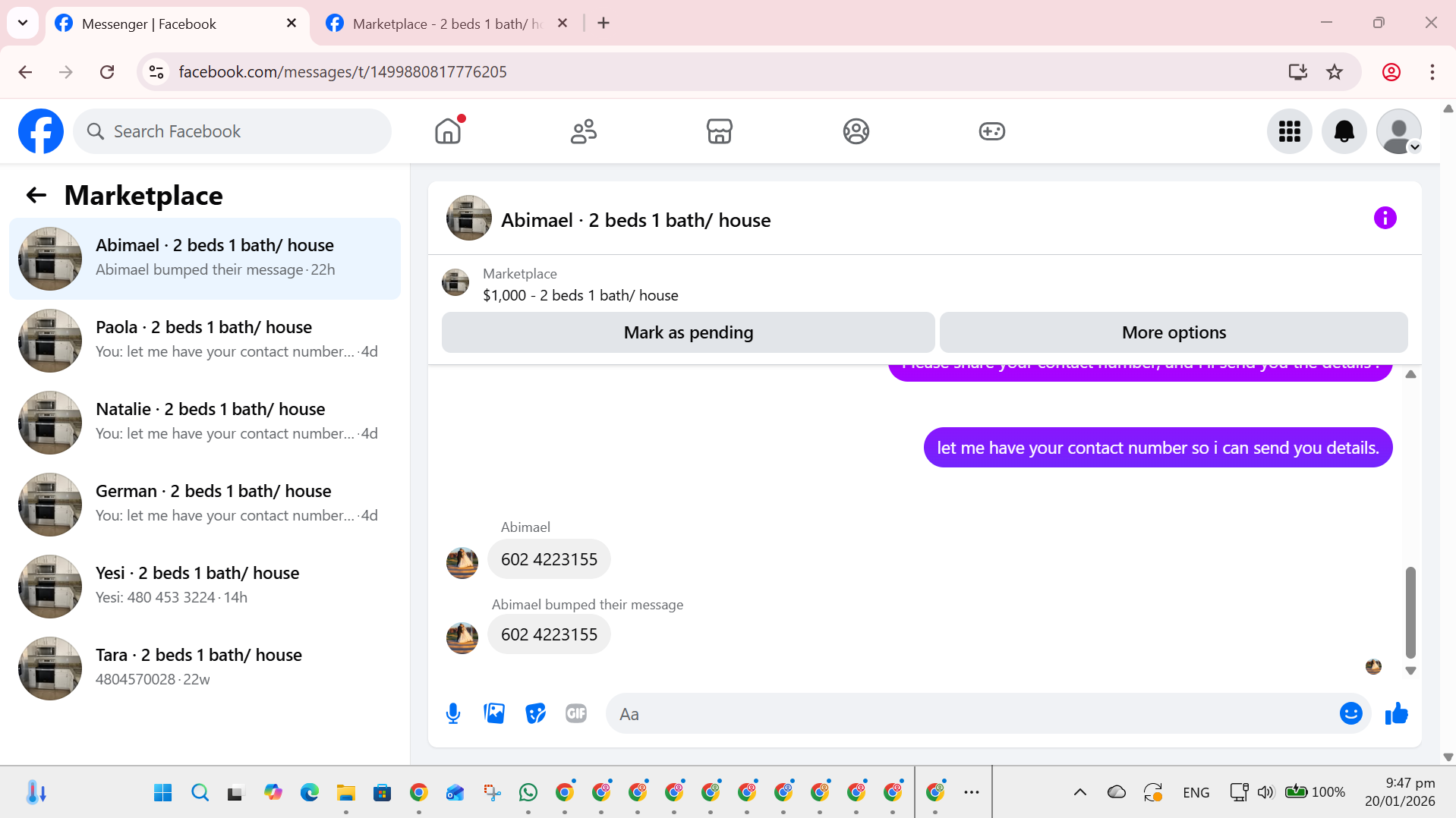
Task: Click chat scroll-down arrow
Action: (1410, 671)
